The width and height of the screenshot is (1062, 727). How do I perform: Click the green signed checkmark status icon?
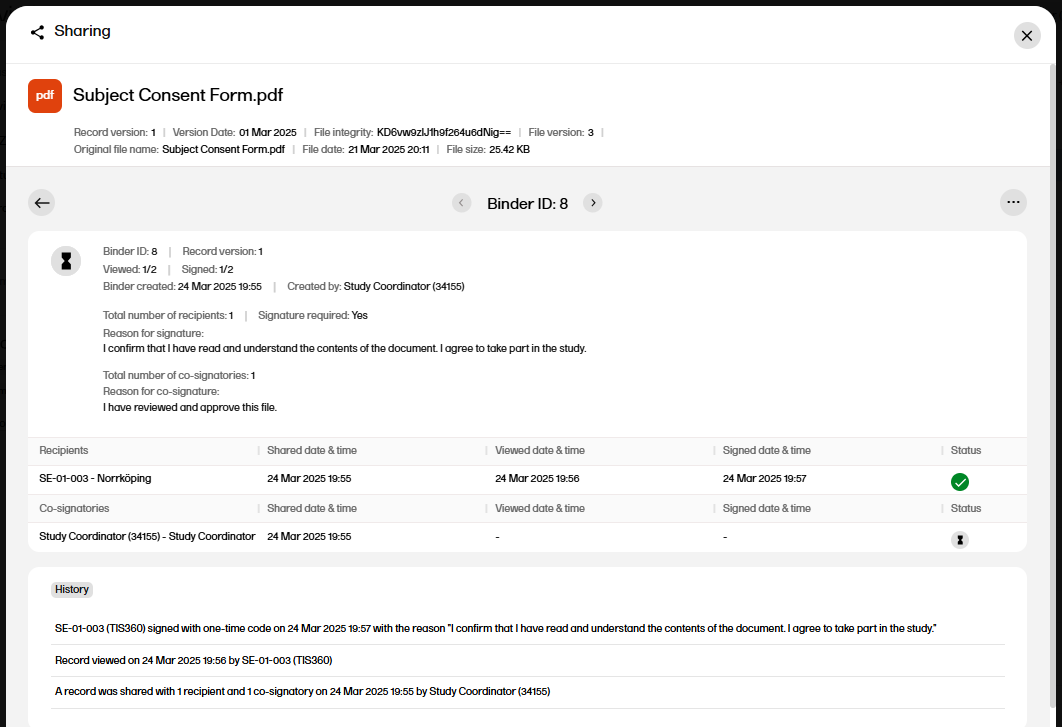coord(959,482)
